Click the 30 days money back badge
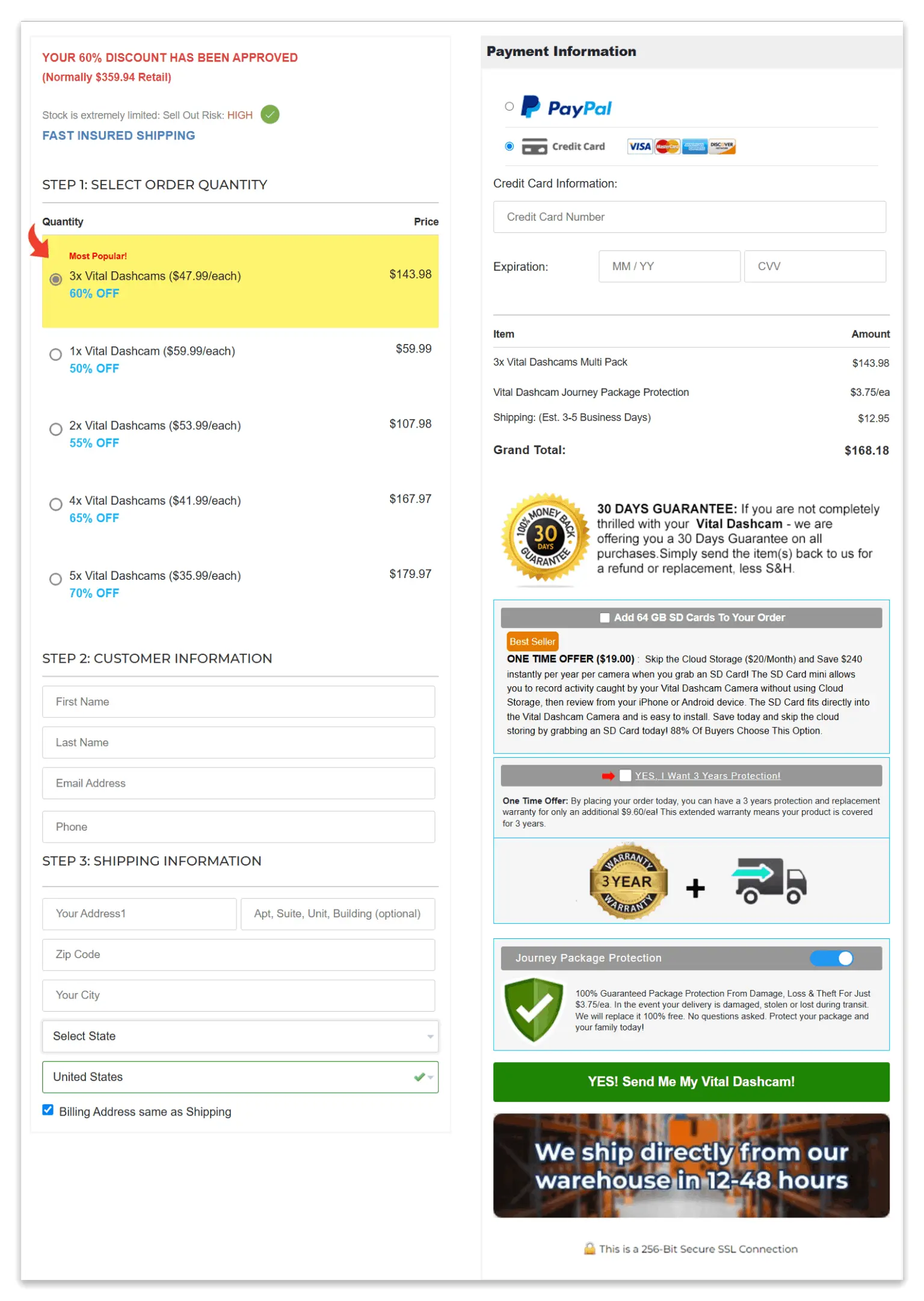Image resolution: width=924 pixels, height=1301 pixels. coord(545,537)
